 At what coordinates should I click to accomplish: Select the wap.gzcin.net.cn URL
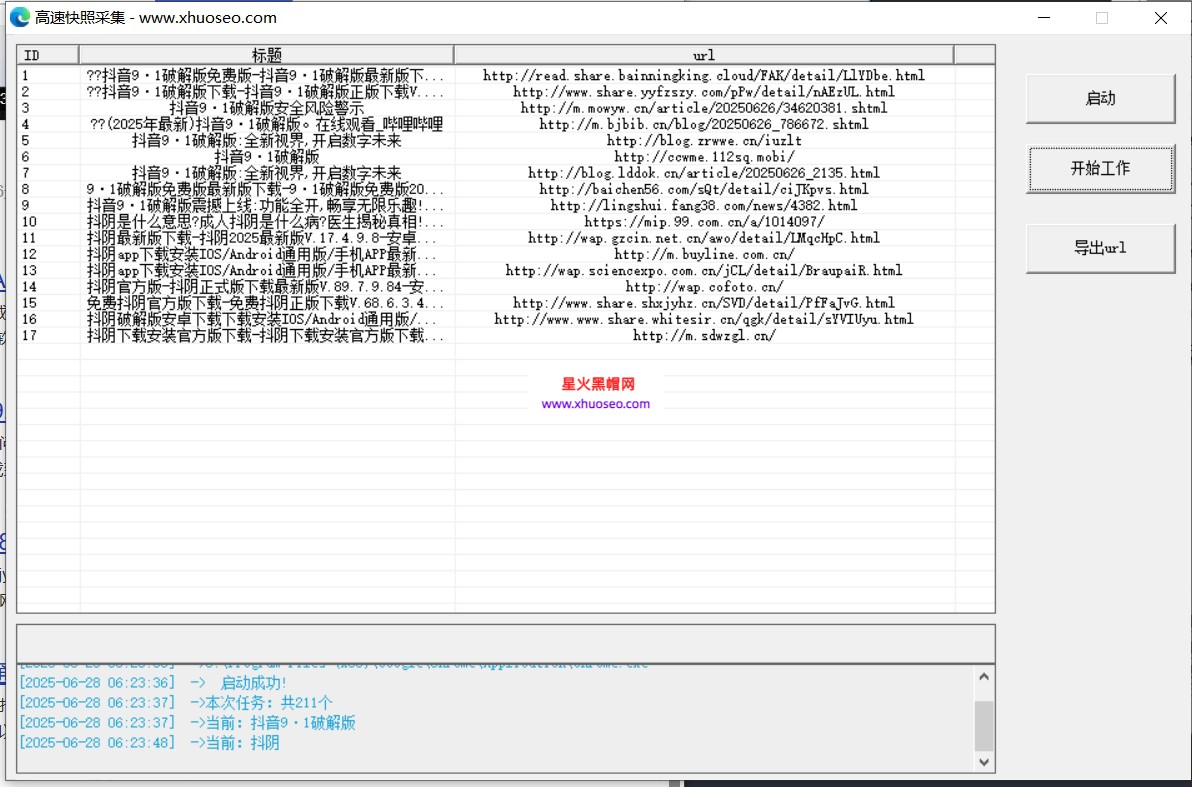pos(704,238)
